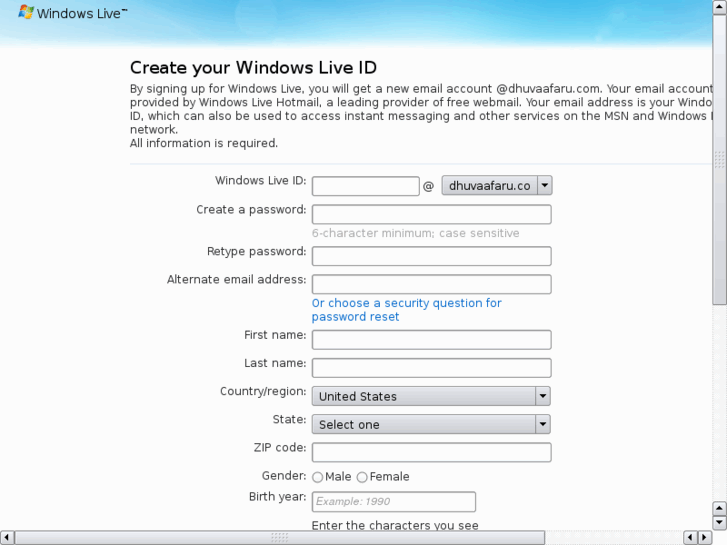The height and width of the screenshot is (545, 727).
Task: Select the Male gender radio button
Action: click(318, 477)
